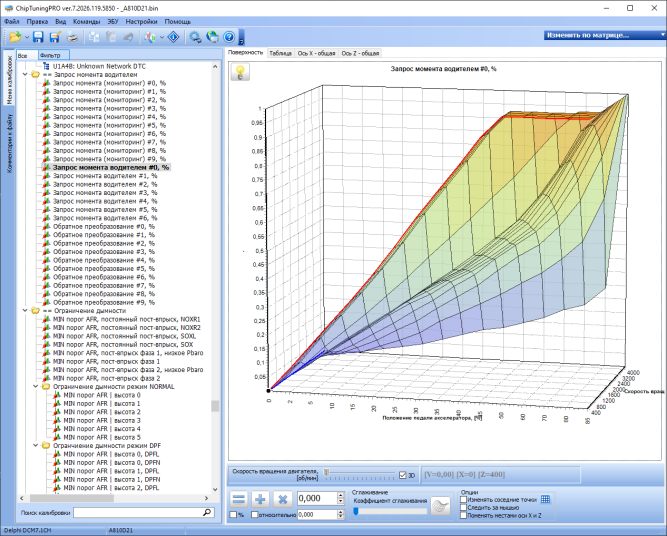This screenshot has width=667, height=536.
Task: Click the engine speed slider handle
Action: point(326,472)
